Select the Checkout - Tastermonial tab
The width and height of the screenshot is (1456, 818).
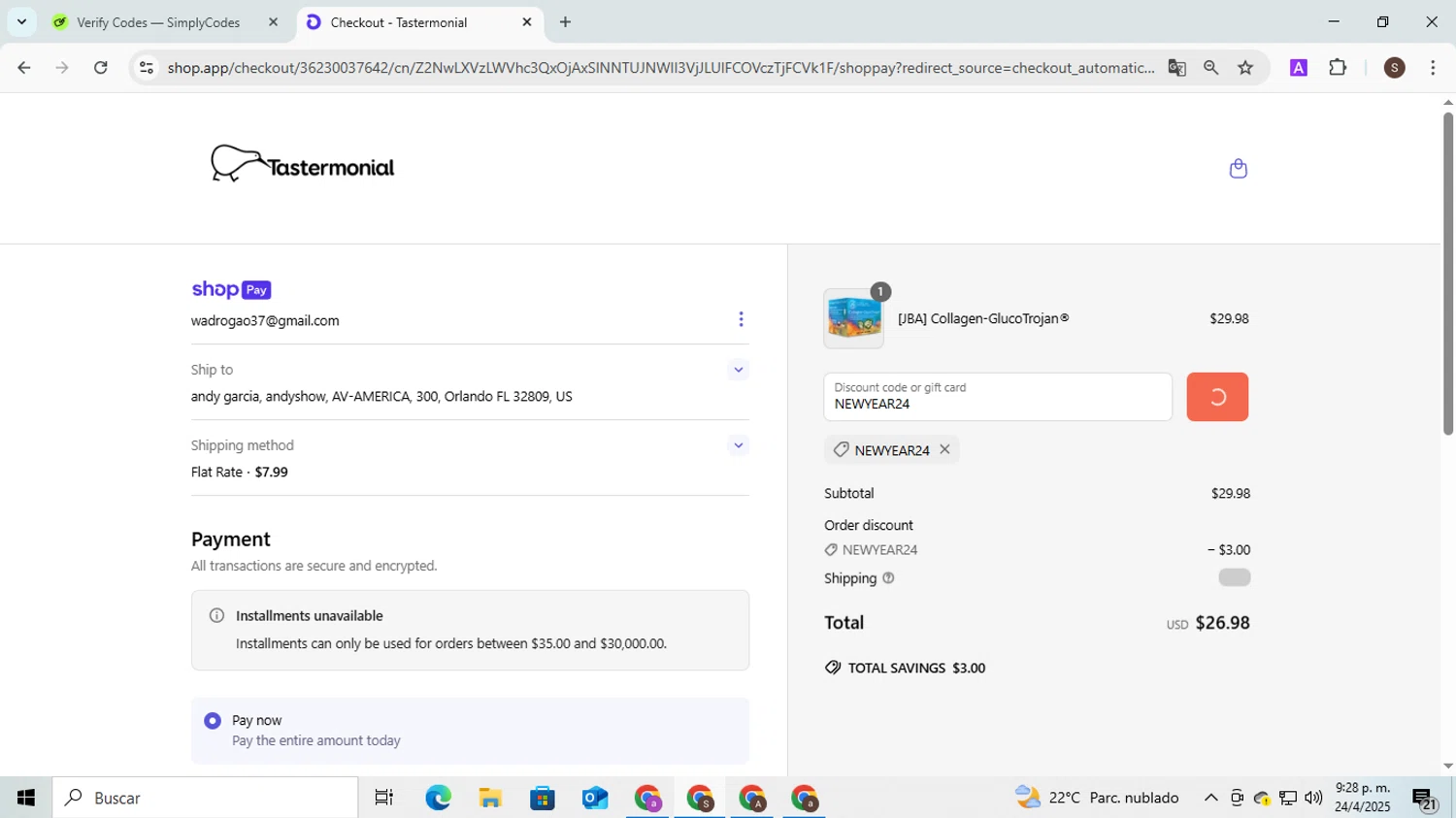[x=417, y=22]
